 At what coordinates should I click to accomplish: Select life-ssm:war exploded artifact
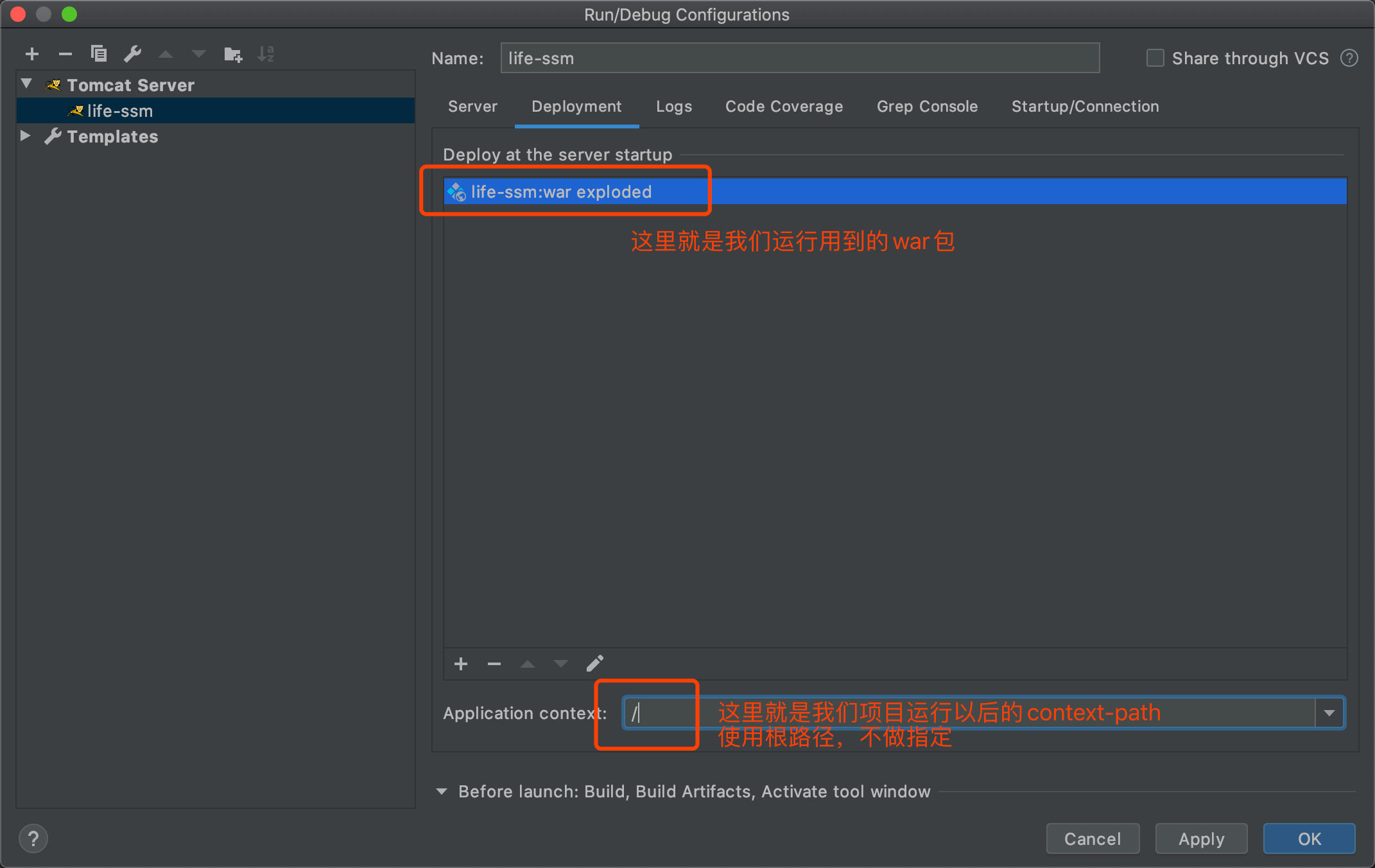(561, 192)
